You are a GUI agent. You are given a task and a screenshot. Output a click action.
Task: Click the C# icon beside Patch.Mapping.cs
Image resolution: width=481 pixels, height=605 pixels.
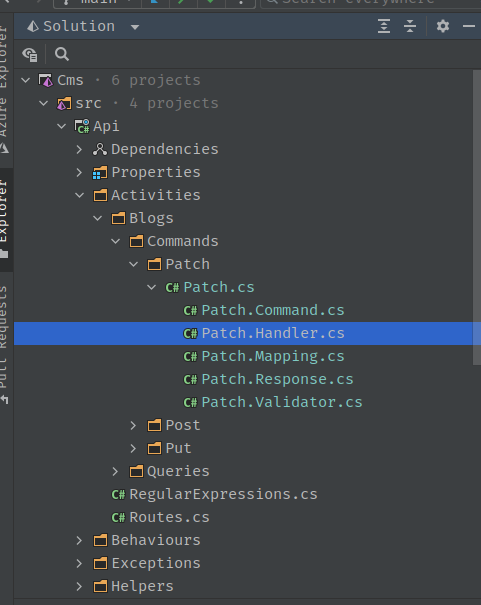(190, 357)
